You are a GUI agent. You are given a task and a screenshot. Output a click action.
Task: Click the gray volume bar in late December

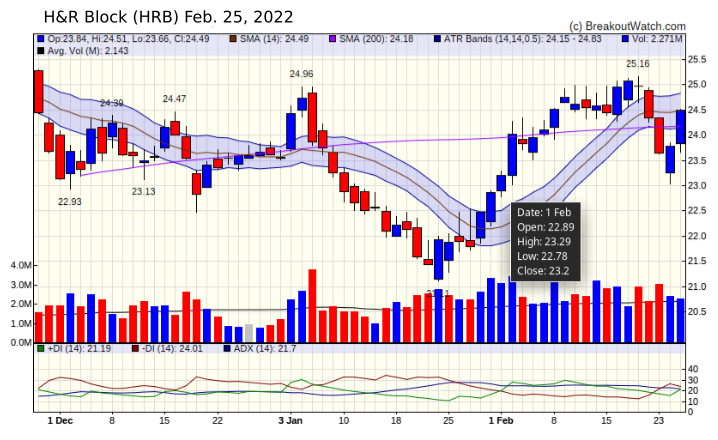[x=249, y=333]
